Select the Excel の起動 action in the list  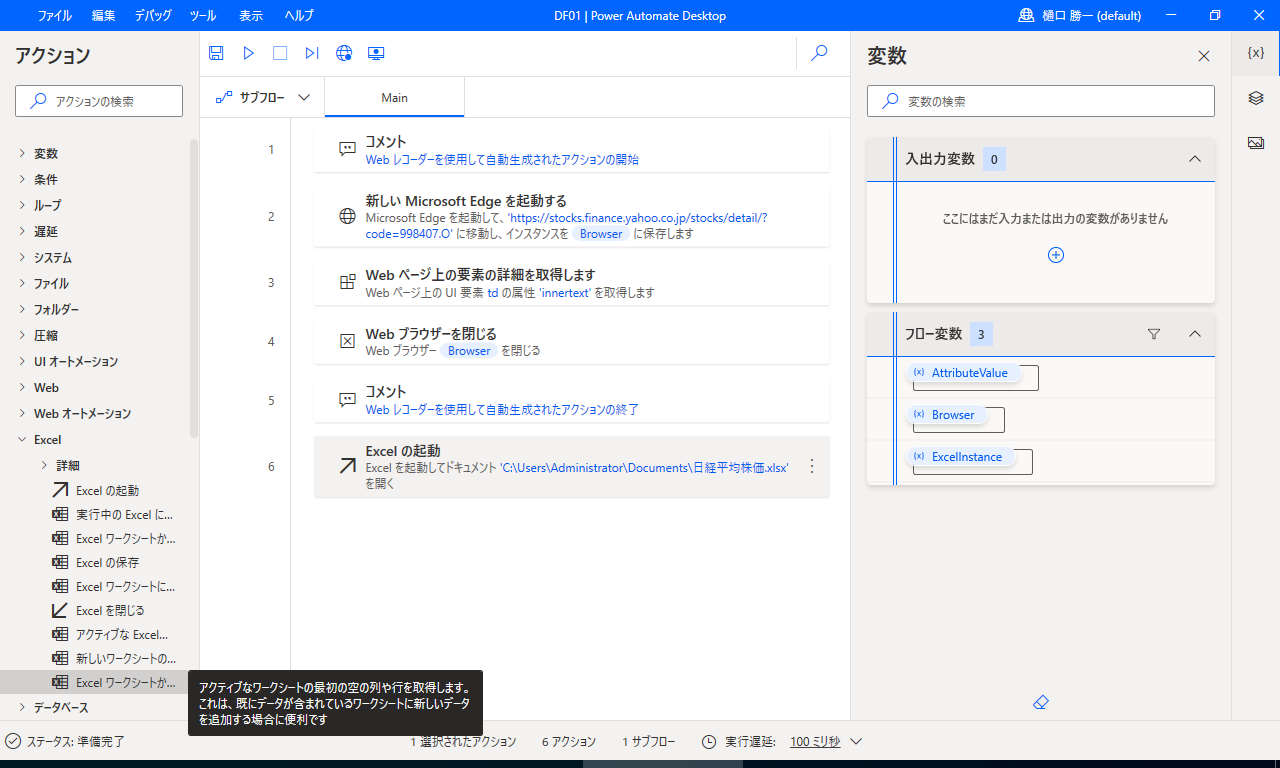[108, 490]
